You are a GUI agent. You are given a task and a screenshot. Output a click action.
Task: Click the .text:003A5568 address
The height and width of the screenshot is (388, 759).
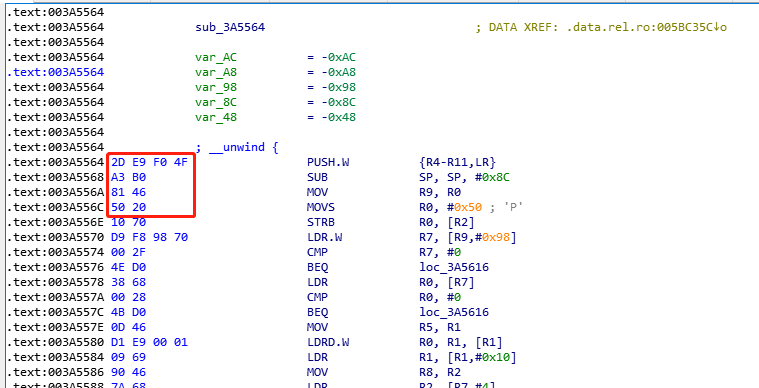pyautogui.click(x=55, y=178)
